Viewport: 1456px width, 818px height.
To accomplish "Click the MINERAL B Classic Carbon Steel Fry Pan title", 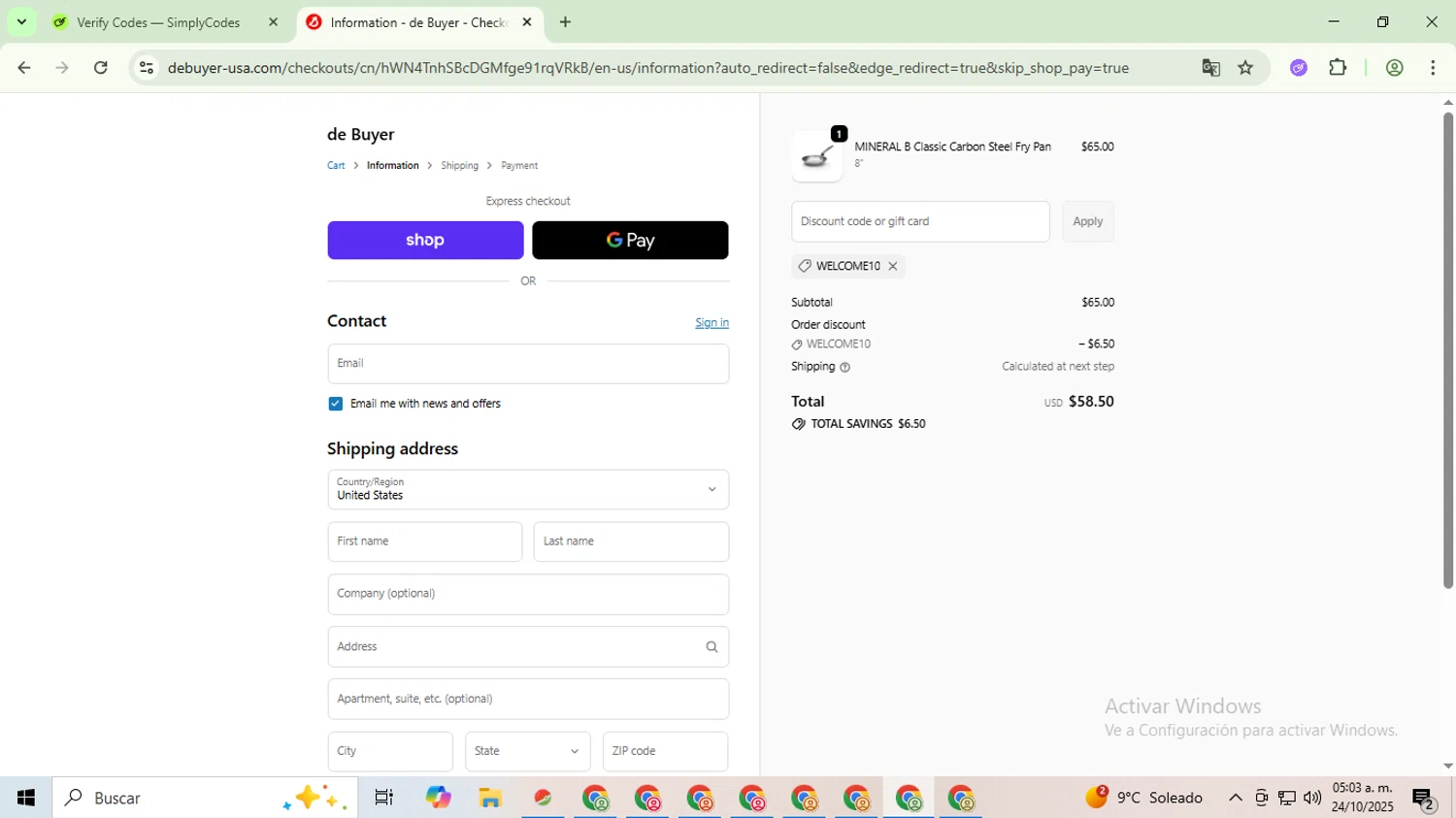I will pyautogui.click(x=952, y=147).
